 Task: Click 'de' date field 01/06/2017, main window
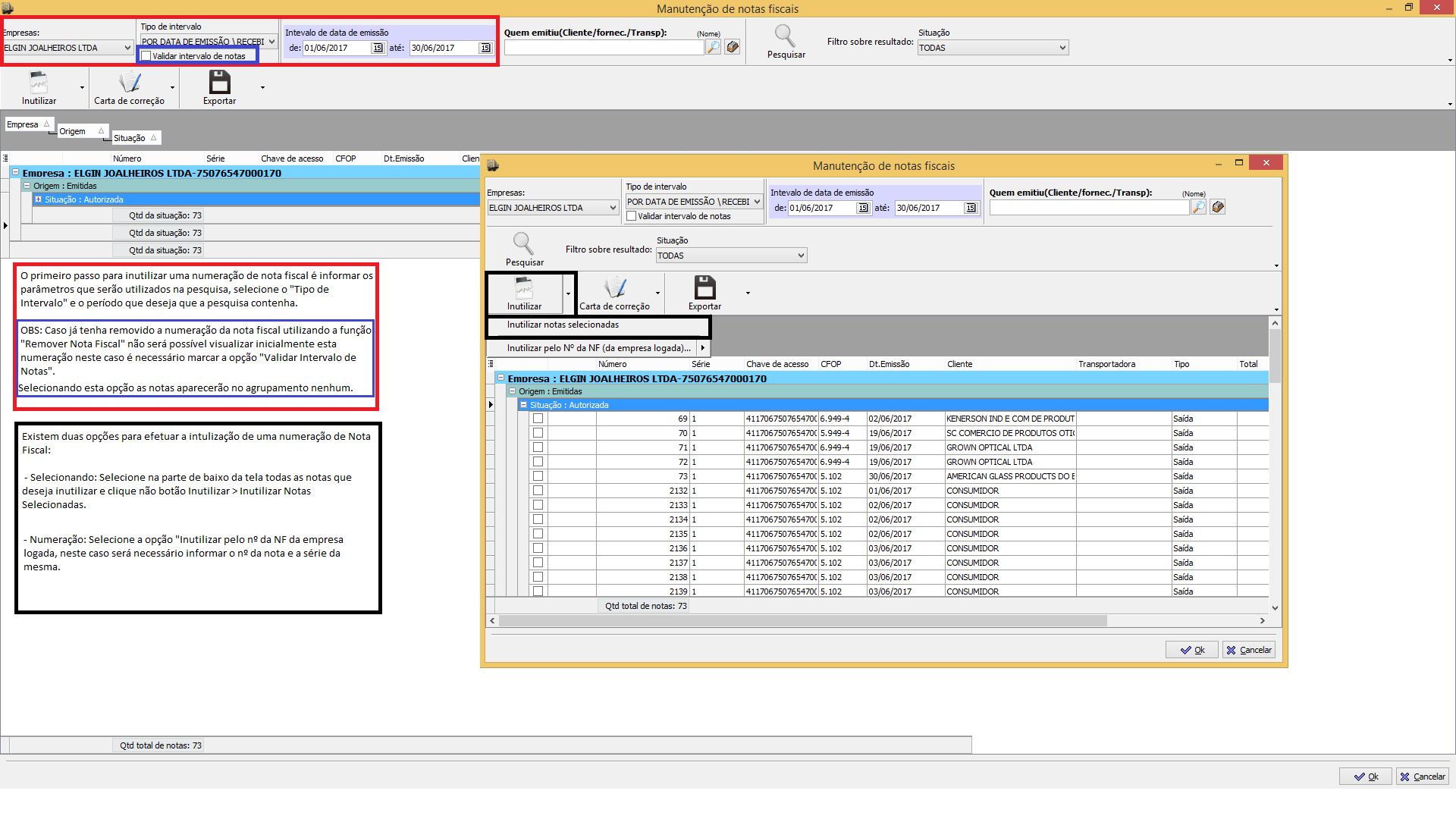click(337, 48)
